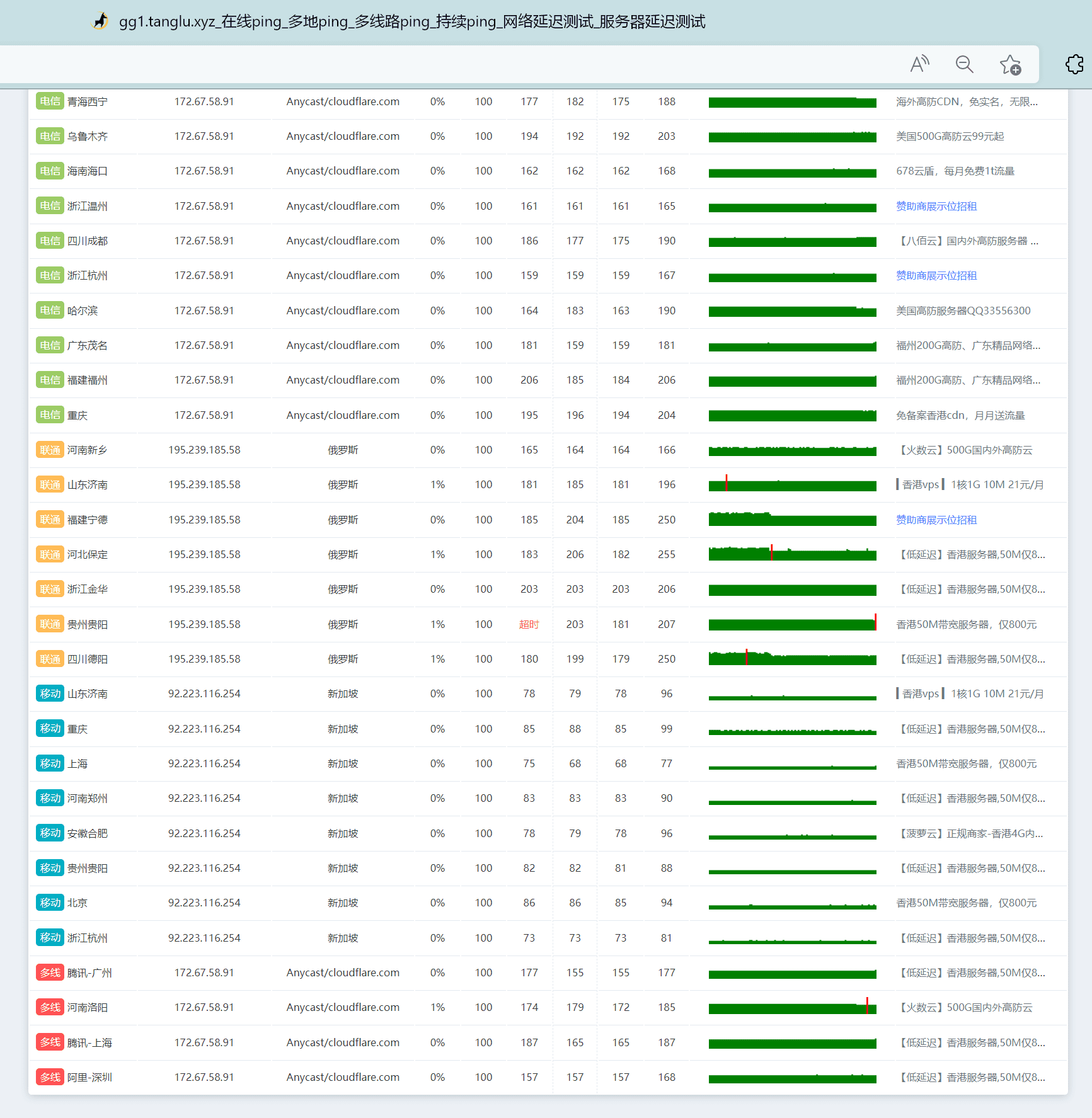Click 电信 badge for 青海西宁 row
Image resolution: width=1092 pixels, height=1118 pixels.
[x=50, y=101]
